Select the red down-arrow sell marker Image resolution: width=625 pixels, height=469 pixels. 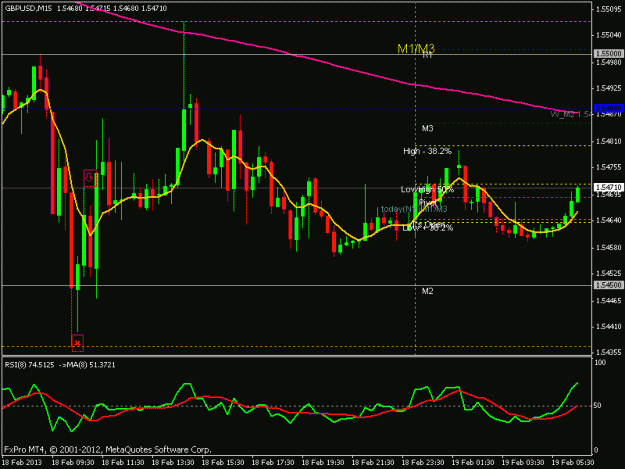tap(90, 178)
